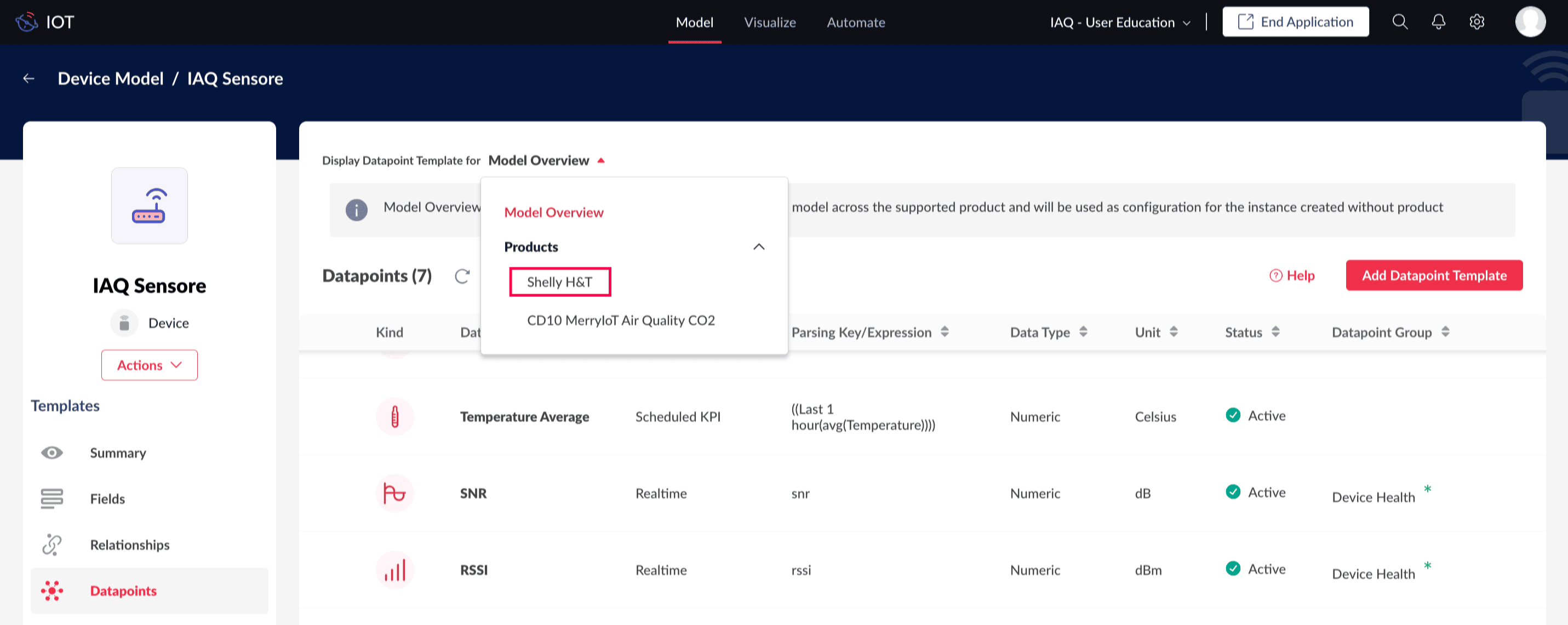Collapse the Products section chevron
Screen dimensions: 1568x625
[x=758, y=247]
